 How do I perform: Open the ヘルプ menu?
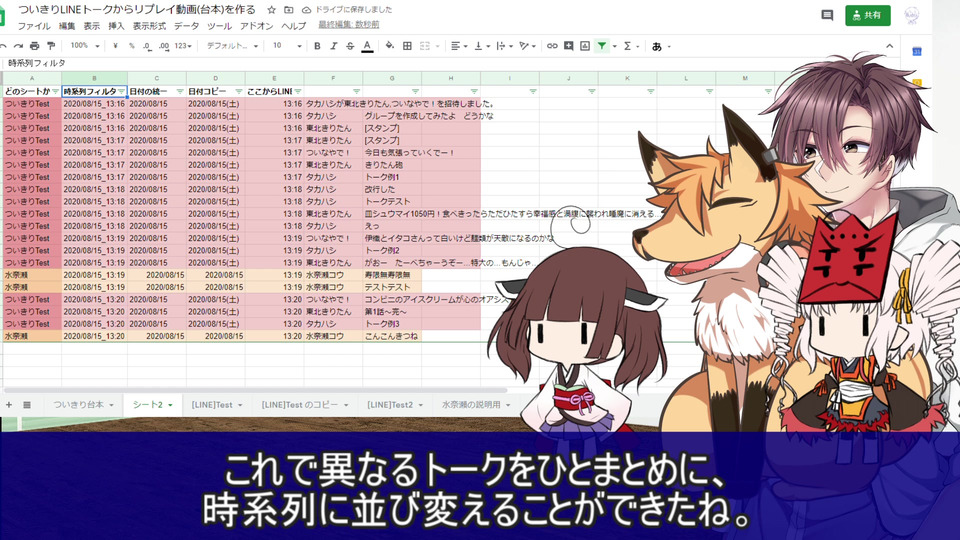pyautogui.click(x=293, y=26)
